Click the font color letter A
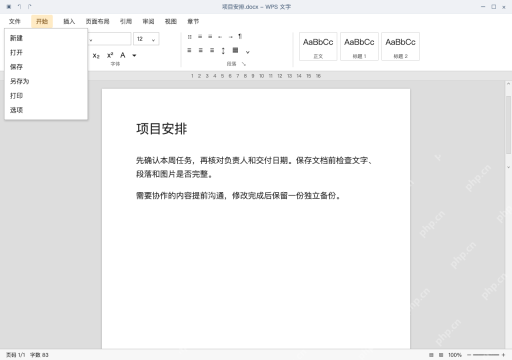This screenshot has height=360, width=512. click(x=123, y=55)
